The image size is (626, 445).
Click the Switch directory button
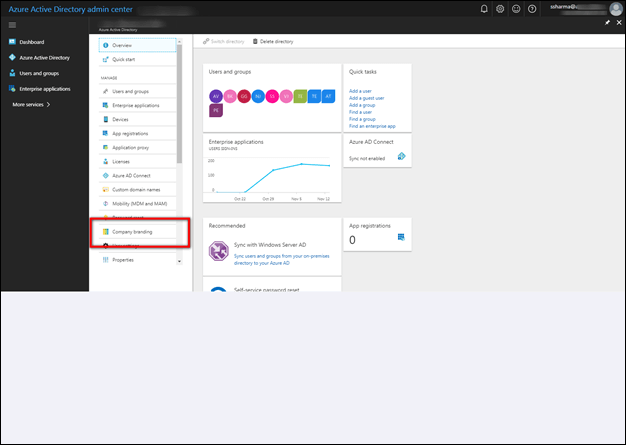click(223, 42)
